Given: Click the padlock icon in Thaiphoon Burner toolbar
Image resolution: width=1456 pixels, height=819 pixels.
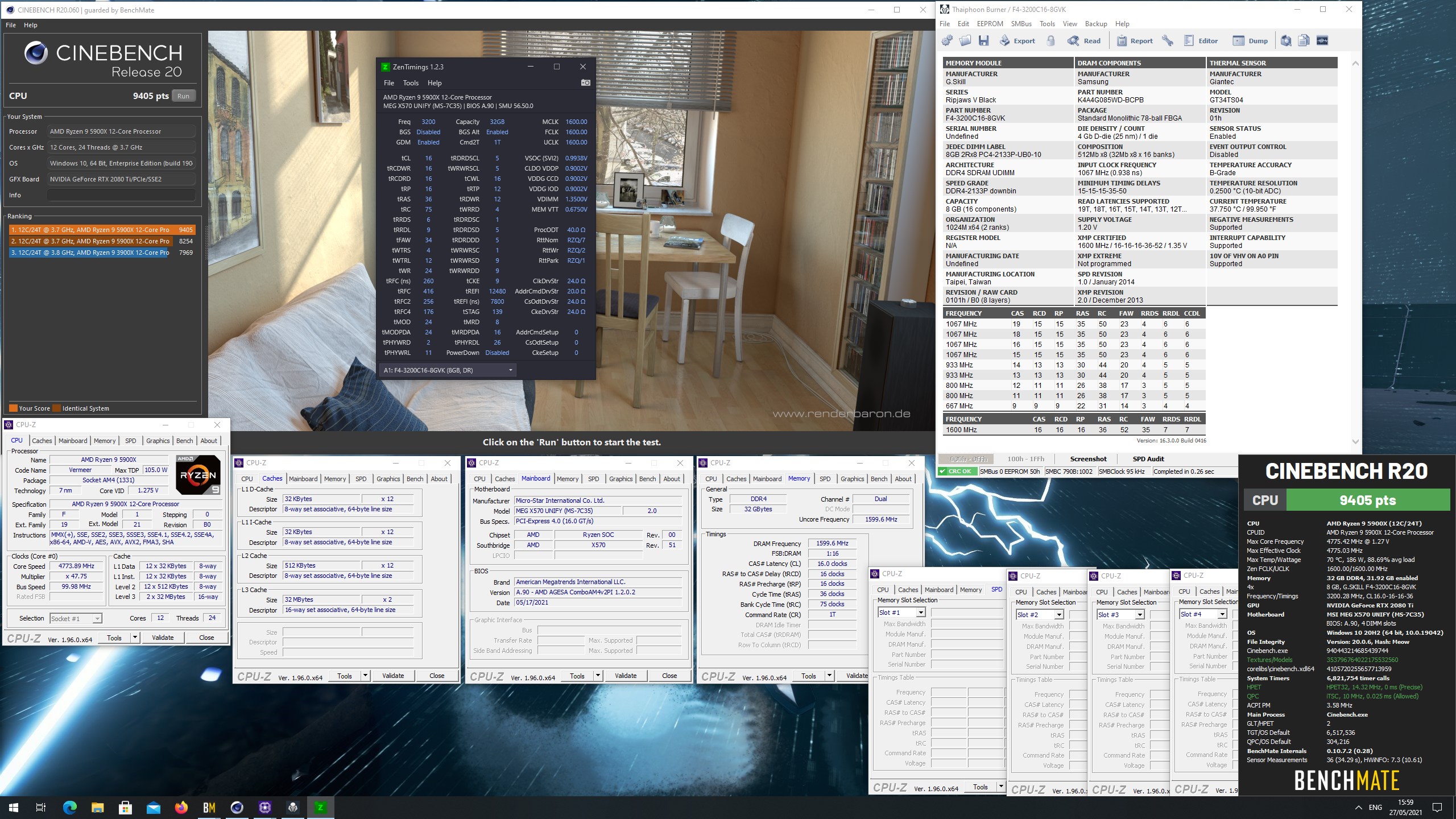Looking at the screenshot, I should tap(1051, 40).
